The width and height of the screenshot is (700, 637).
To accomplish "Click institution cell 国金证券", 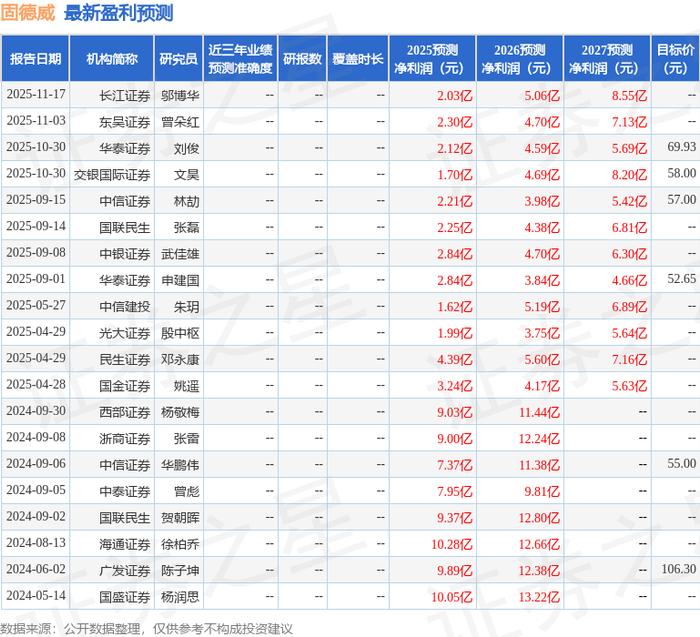I will click(x=125, y=385).
